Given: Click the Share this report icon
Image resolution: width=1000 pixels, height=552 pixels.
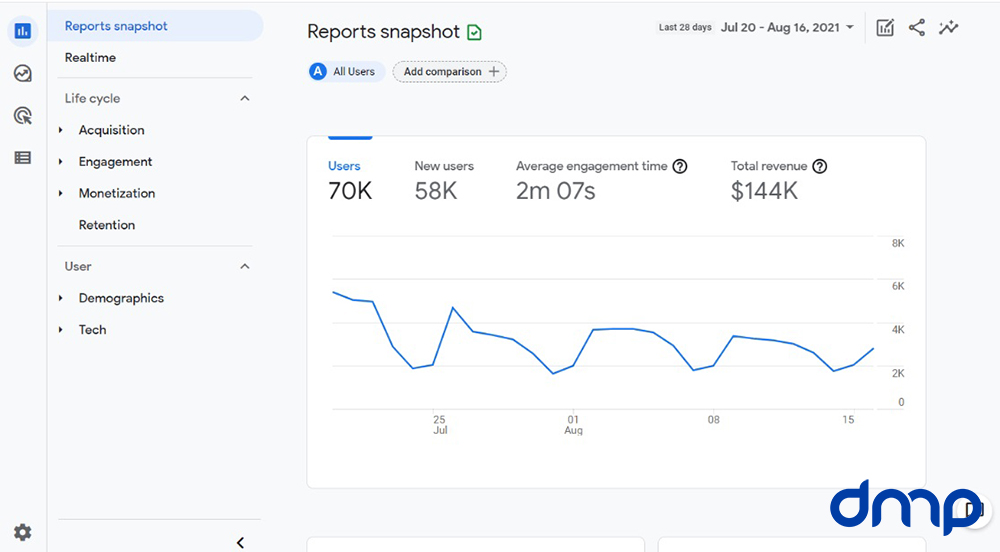Looking at the screenshot, I should click(917, 28).
